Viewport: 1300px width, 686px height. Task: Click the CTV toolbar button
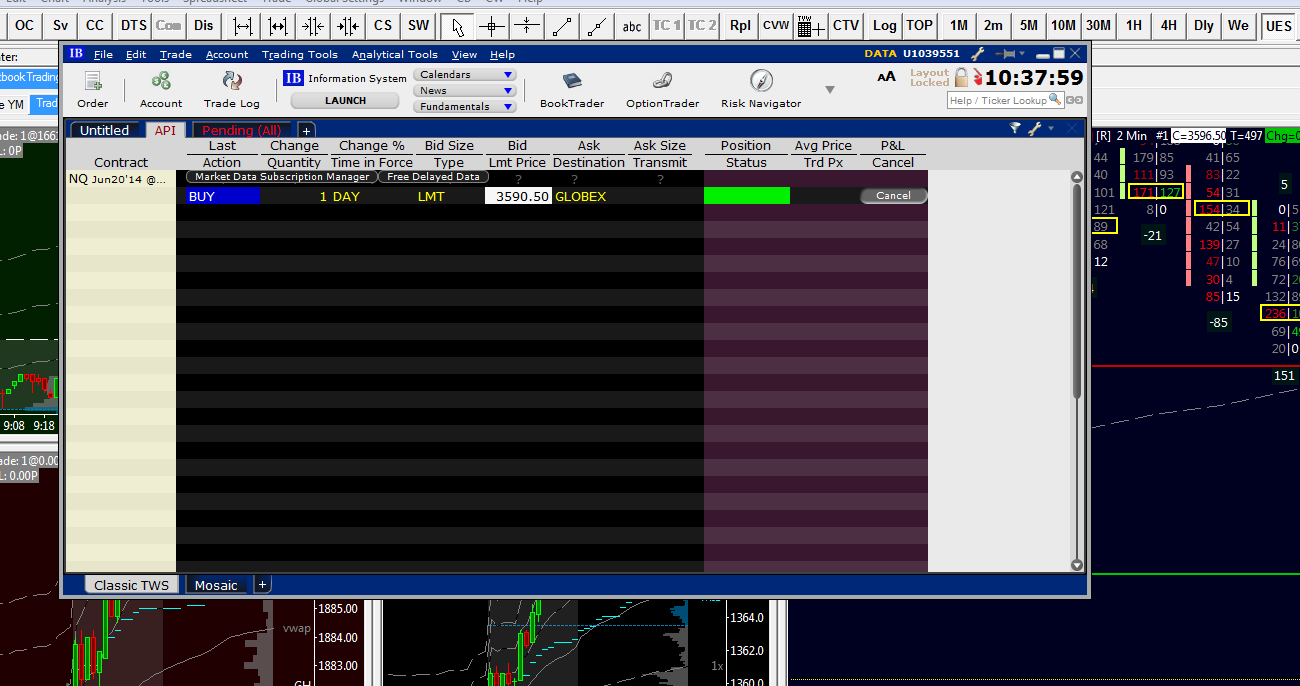click(846, 25)
